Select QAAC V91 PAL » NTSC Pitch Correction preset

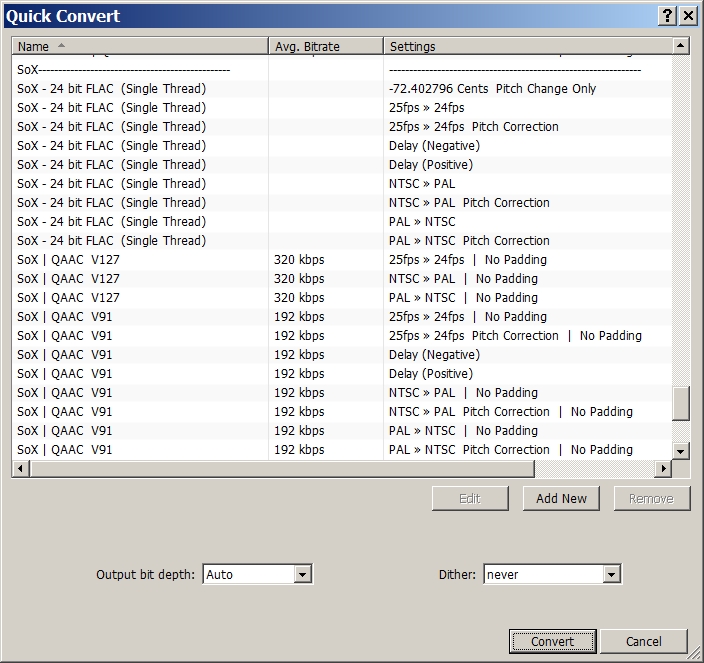pos(342,450)
